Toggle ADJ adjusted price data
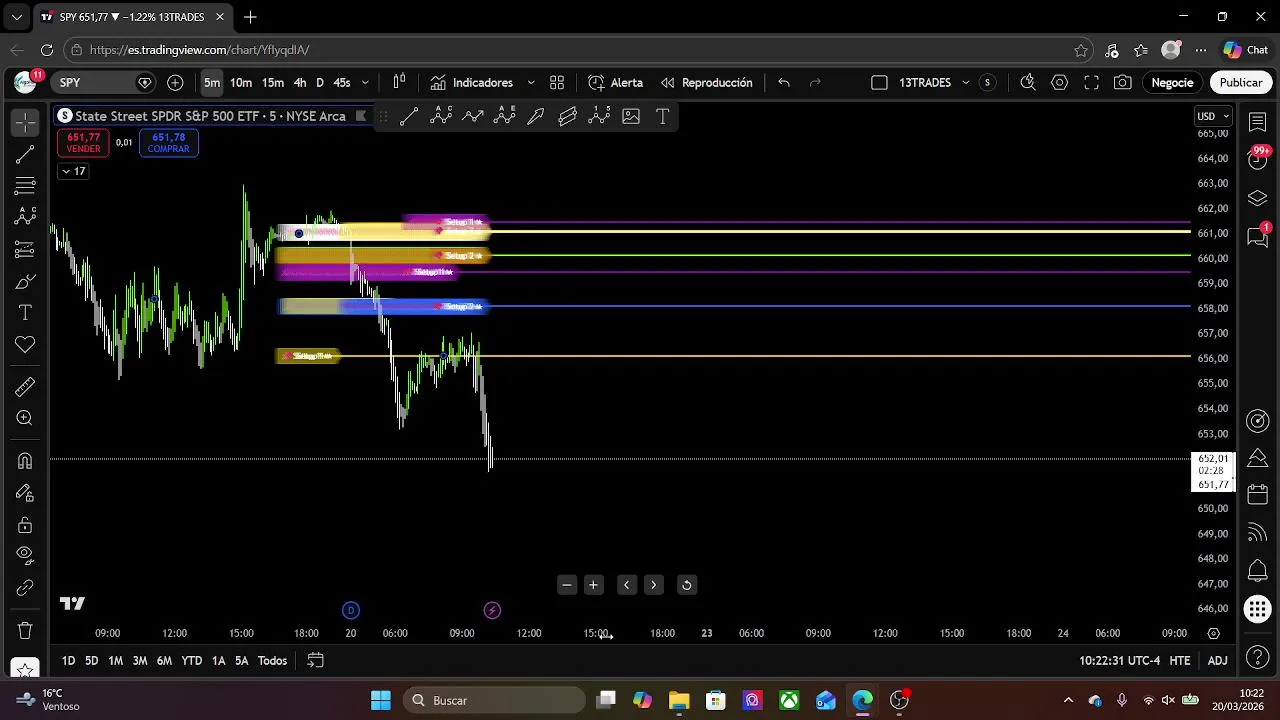This screenshot has width=1280, height=720. coord(1217,661)
